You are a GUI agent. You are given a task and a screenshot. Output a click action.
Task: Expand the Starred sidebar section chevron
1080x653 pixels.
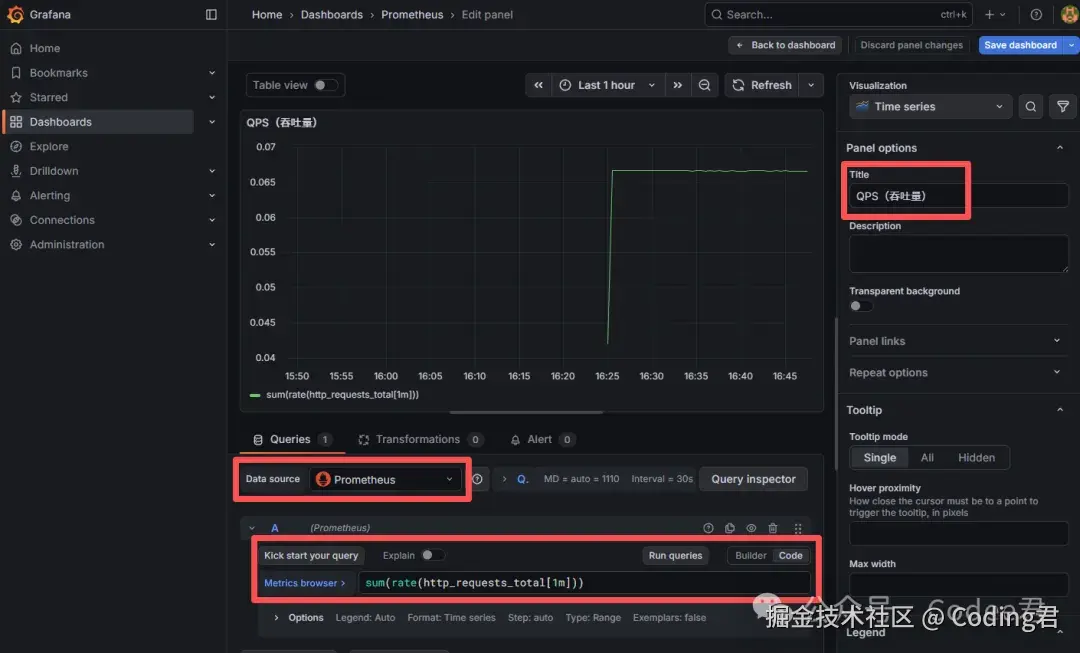pyautogui.click(x=212, y=97)
